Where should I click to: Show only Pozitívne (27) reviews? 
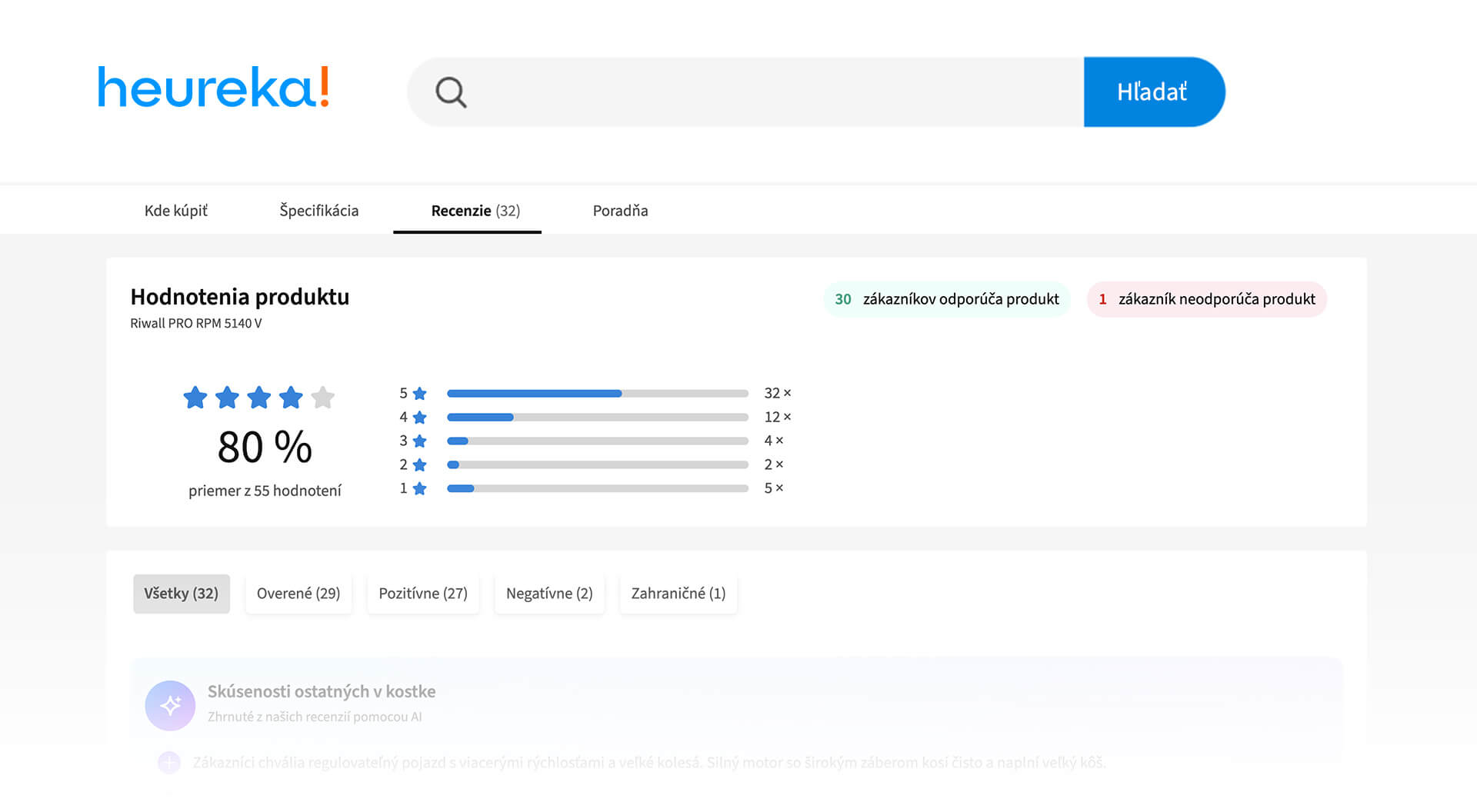(423, 594)
